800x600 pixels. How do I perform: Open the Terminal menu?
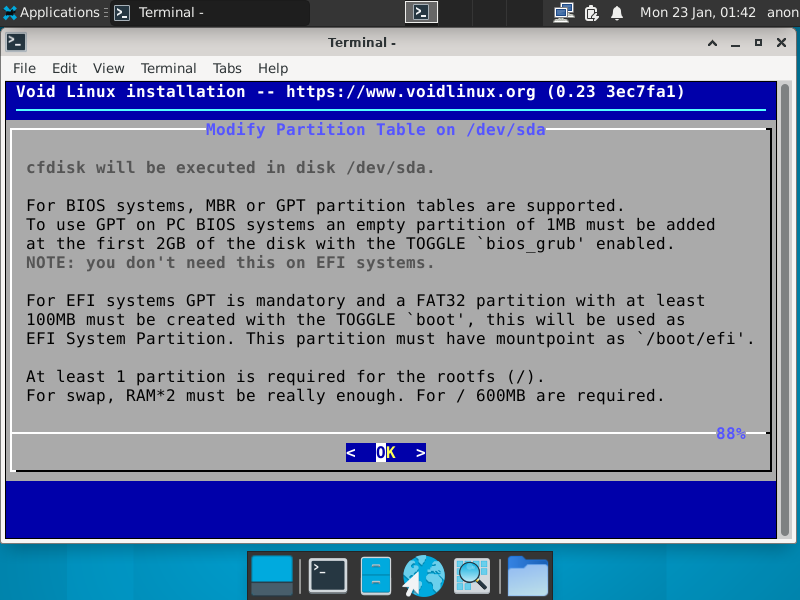168,68
